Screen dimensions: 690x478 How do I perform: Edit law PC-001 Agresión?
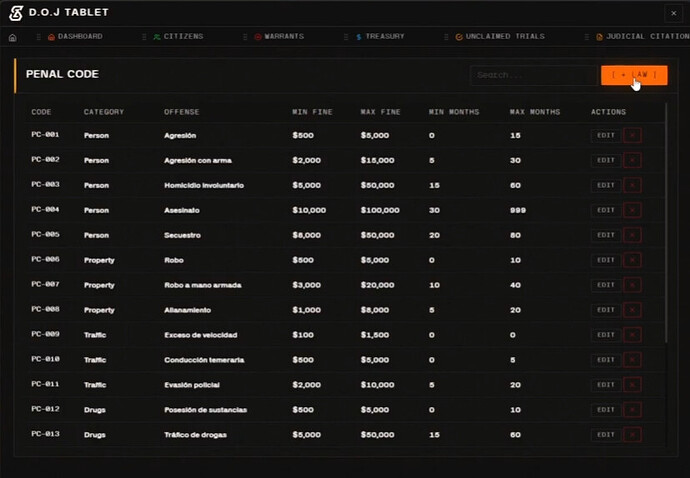pyautogui.click(x=606, y=136)
